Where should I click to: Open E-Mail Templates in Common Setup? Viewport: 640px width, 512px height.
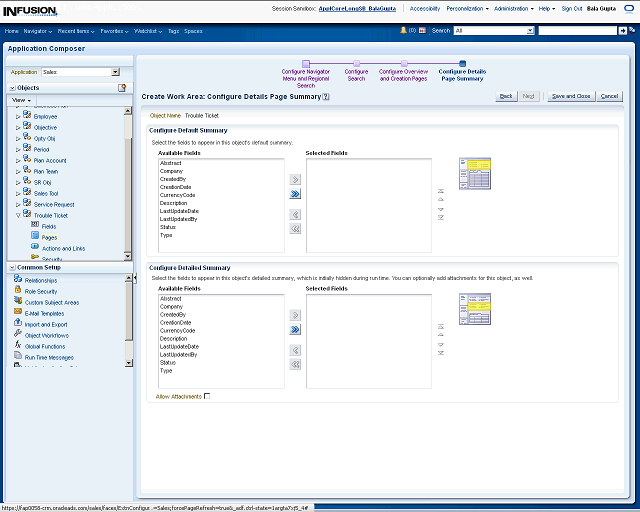pyautogui.click(x=44, y=313)
